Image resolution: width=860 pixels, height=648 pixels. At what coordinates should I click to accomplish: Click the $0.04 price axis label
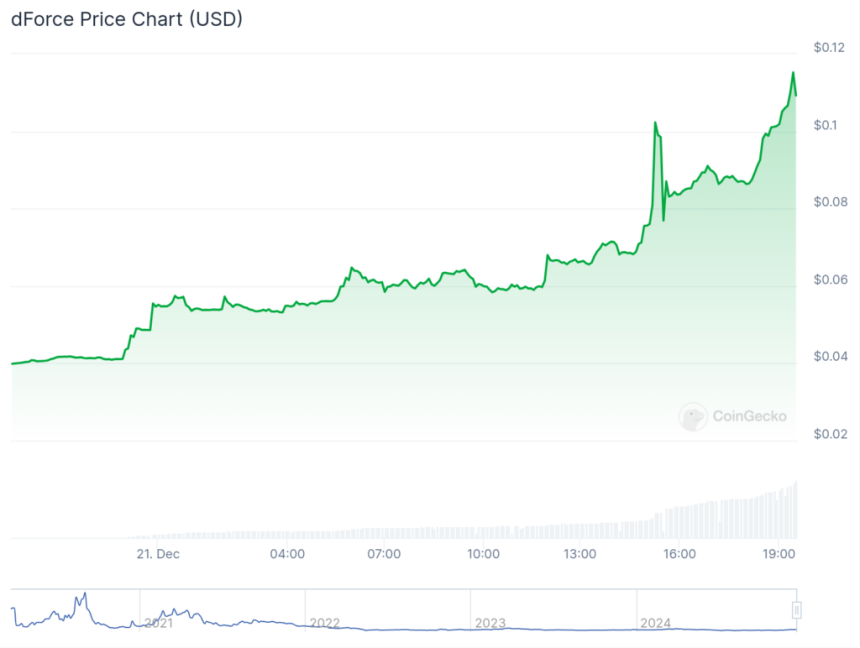(x=831, y=356)
